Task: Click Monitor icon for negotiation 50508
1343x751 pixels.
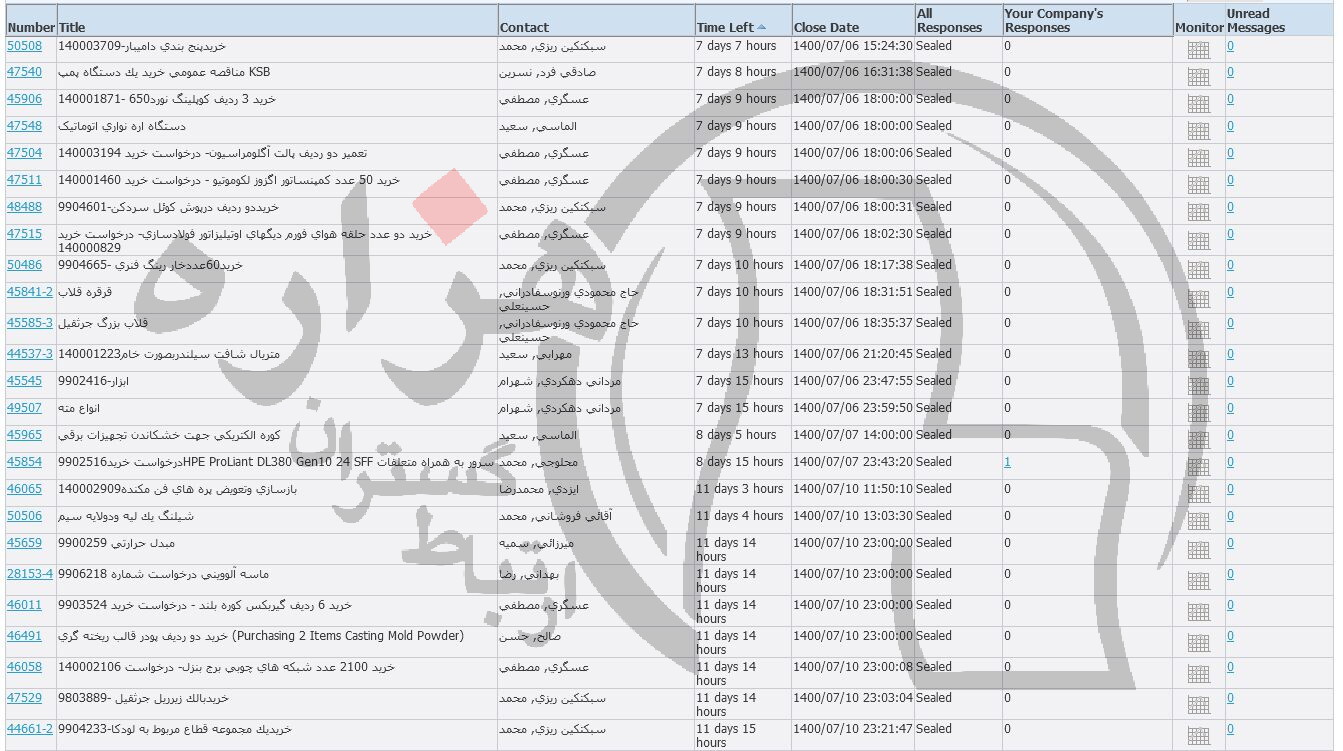Action: click(1198, 49)
